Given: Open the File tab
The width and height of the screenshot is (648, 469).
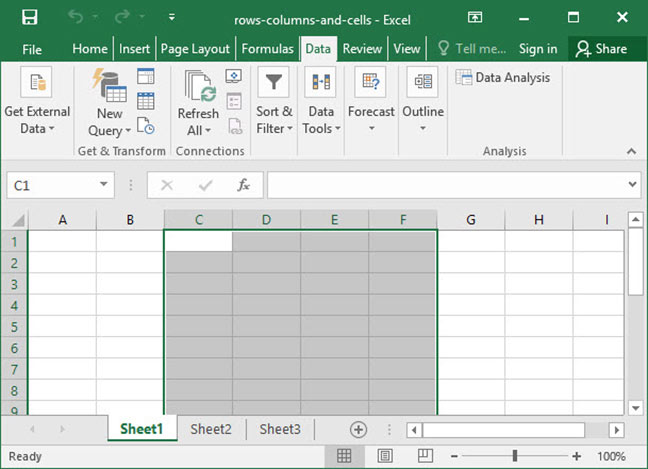Looking at the screenshot, I should (32, 49).
